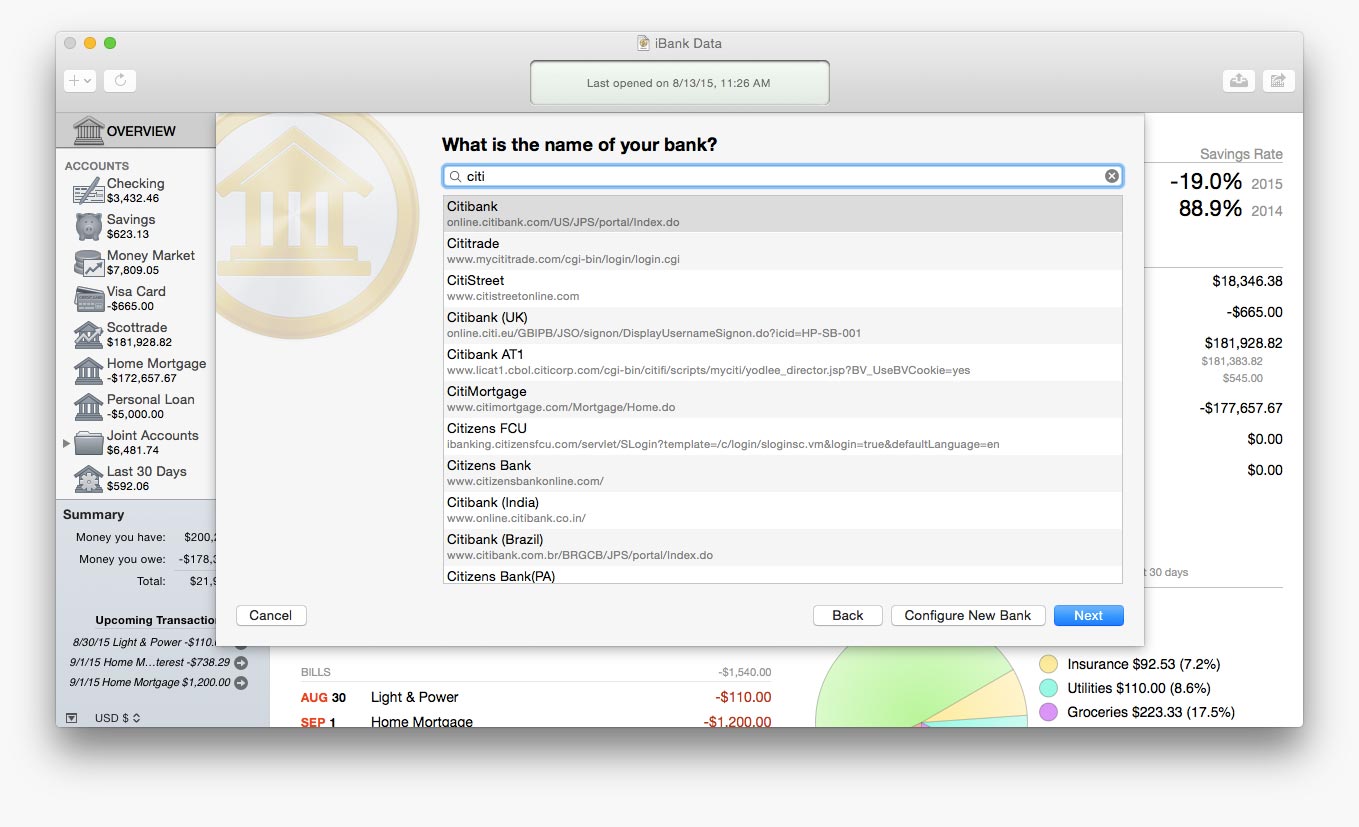Click the export/share toolbar icon
Screen dimensions: 1359x827
[1278, 81]
